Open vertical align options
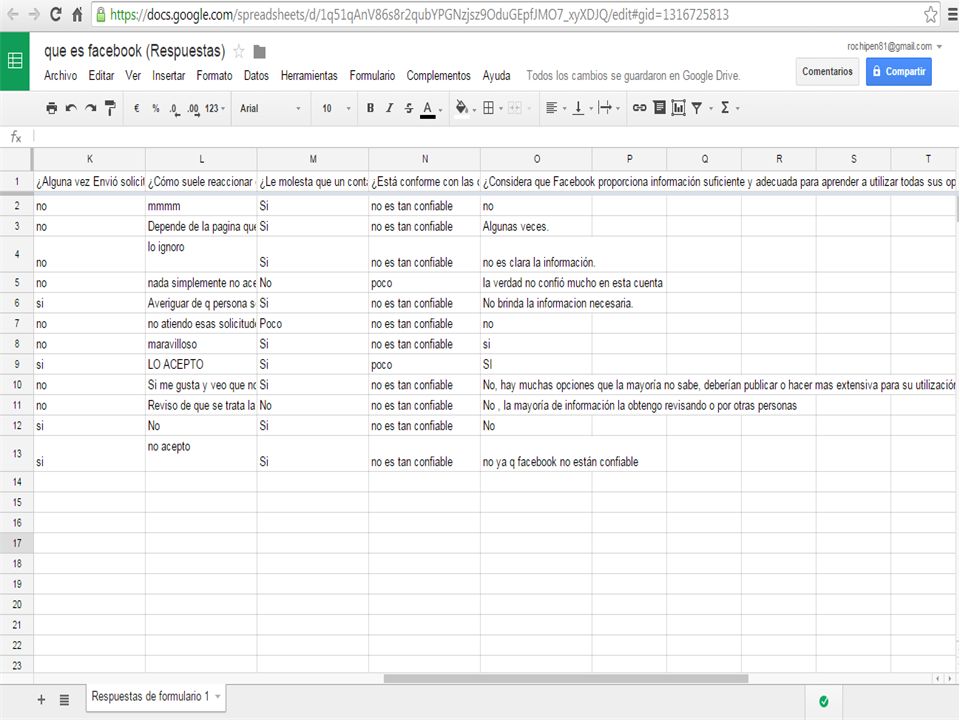 click(x=578, y=108)
